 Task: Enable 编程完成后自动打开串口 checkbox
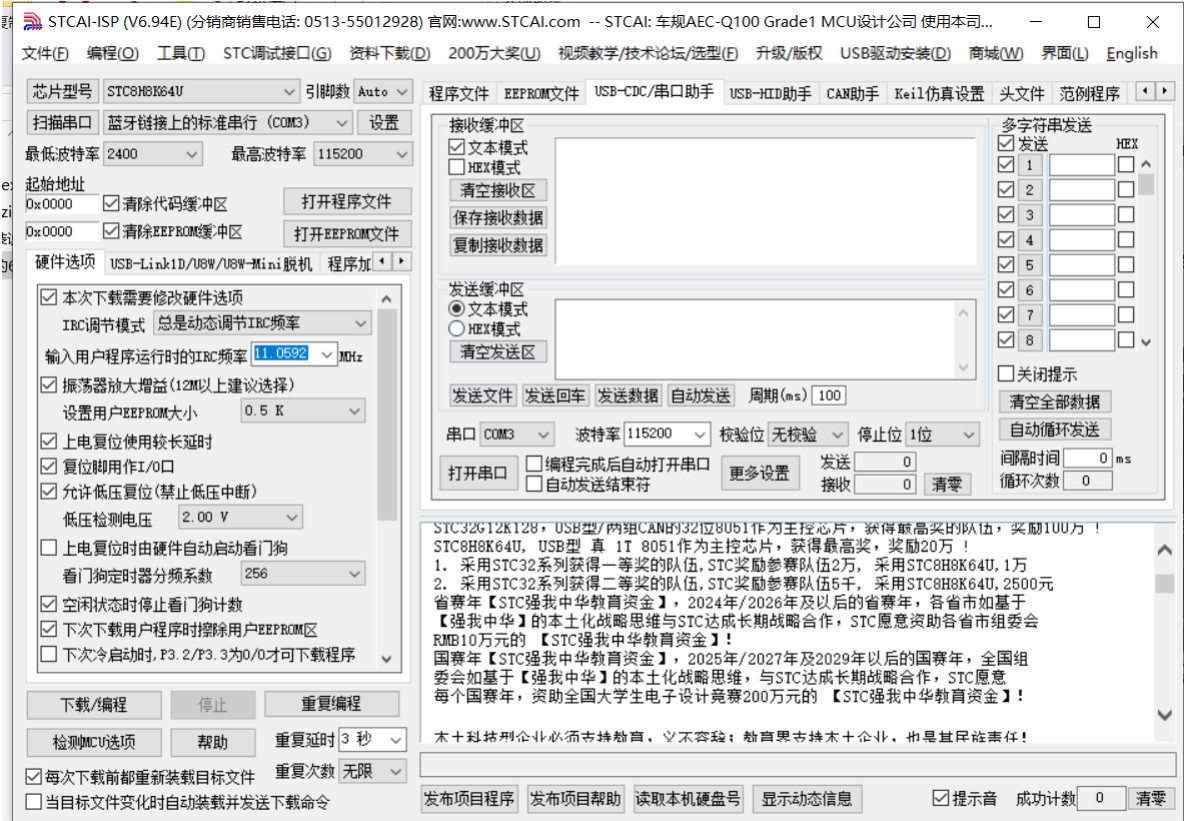point(534,464)
